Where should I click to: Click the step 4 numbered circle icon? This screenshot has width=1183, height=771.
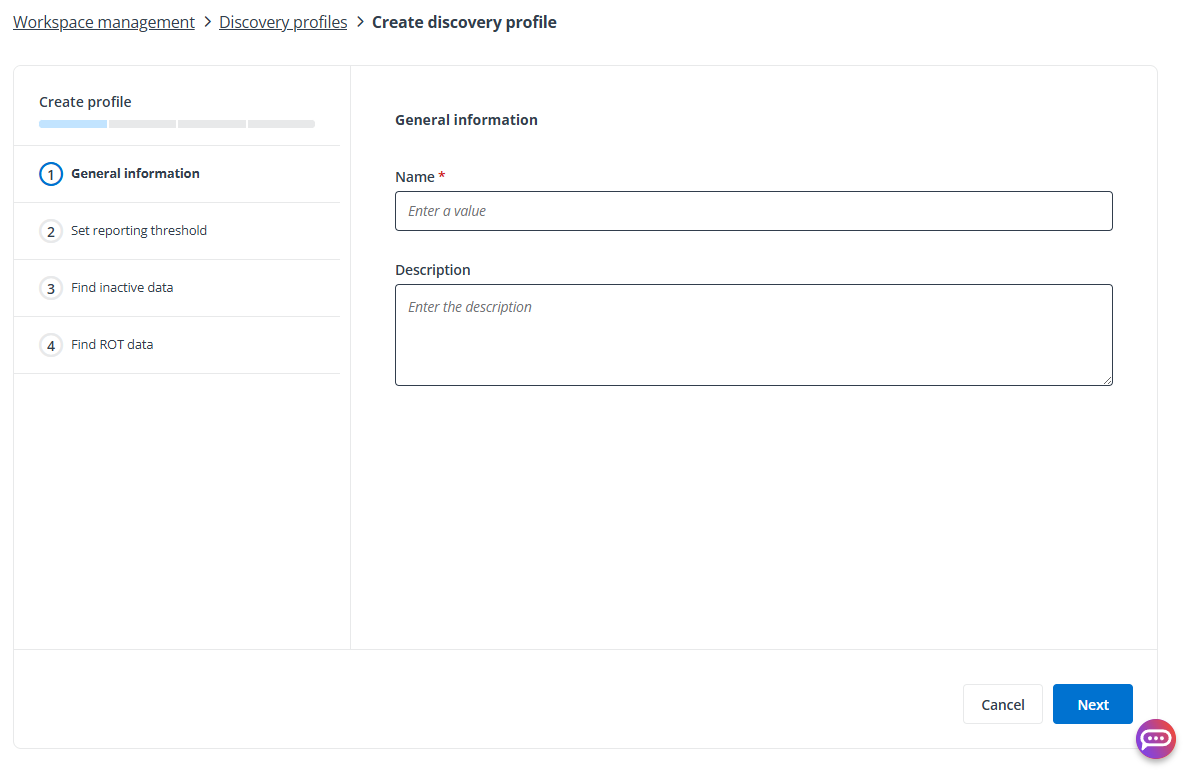pyautogui.click(x=51, y=344)
